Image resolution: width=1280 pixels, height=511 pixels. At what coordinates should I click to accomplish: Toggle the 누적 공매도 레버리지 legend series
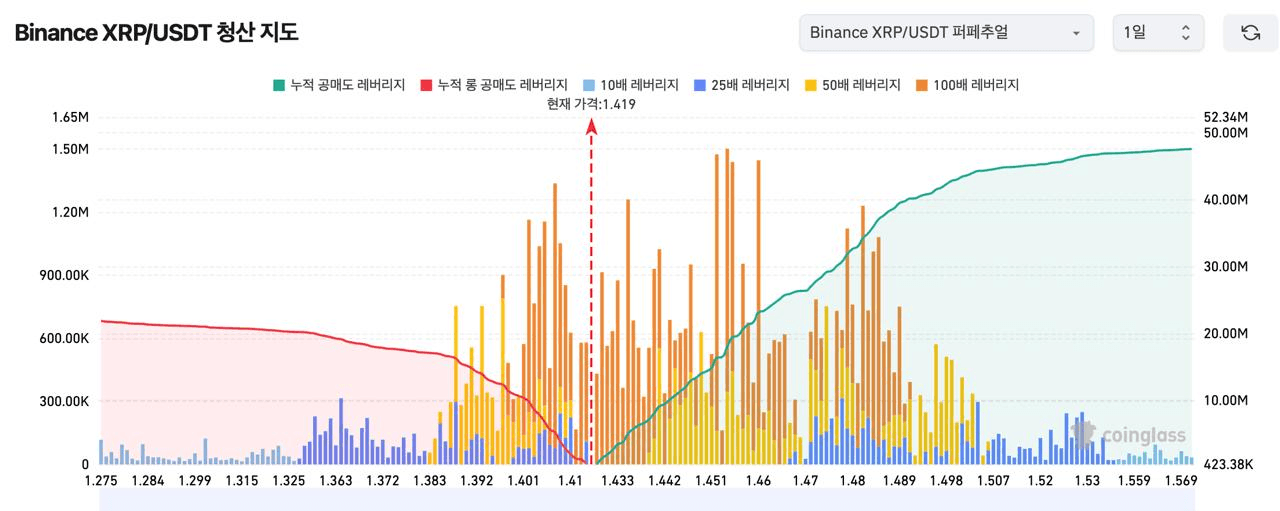point(338,85)
